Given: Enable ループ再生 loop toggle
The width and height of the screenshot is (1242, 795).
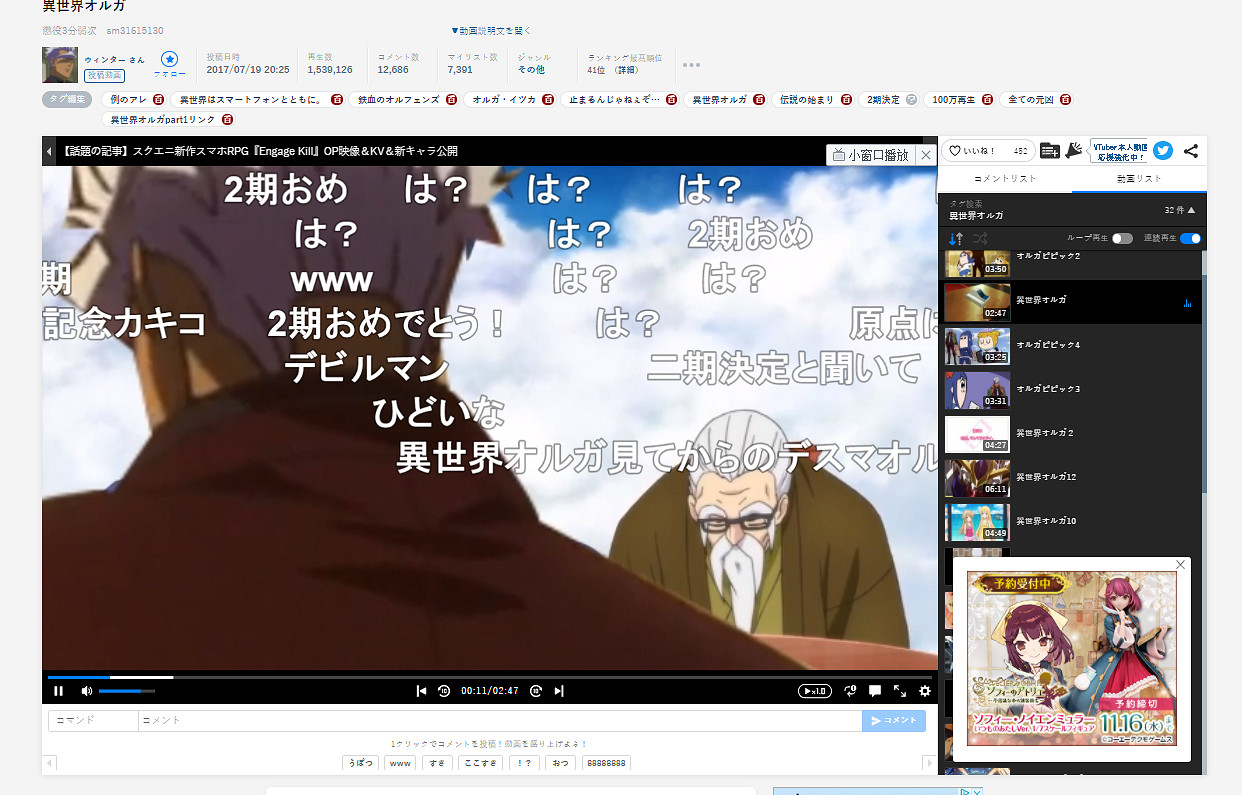Looking at the screenshot, I should click(1122, 238).
